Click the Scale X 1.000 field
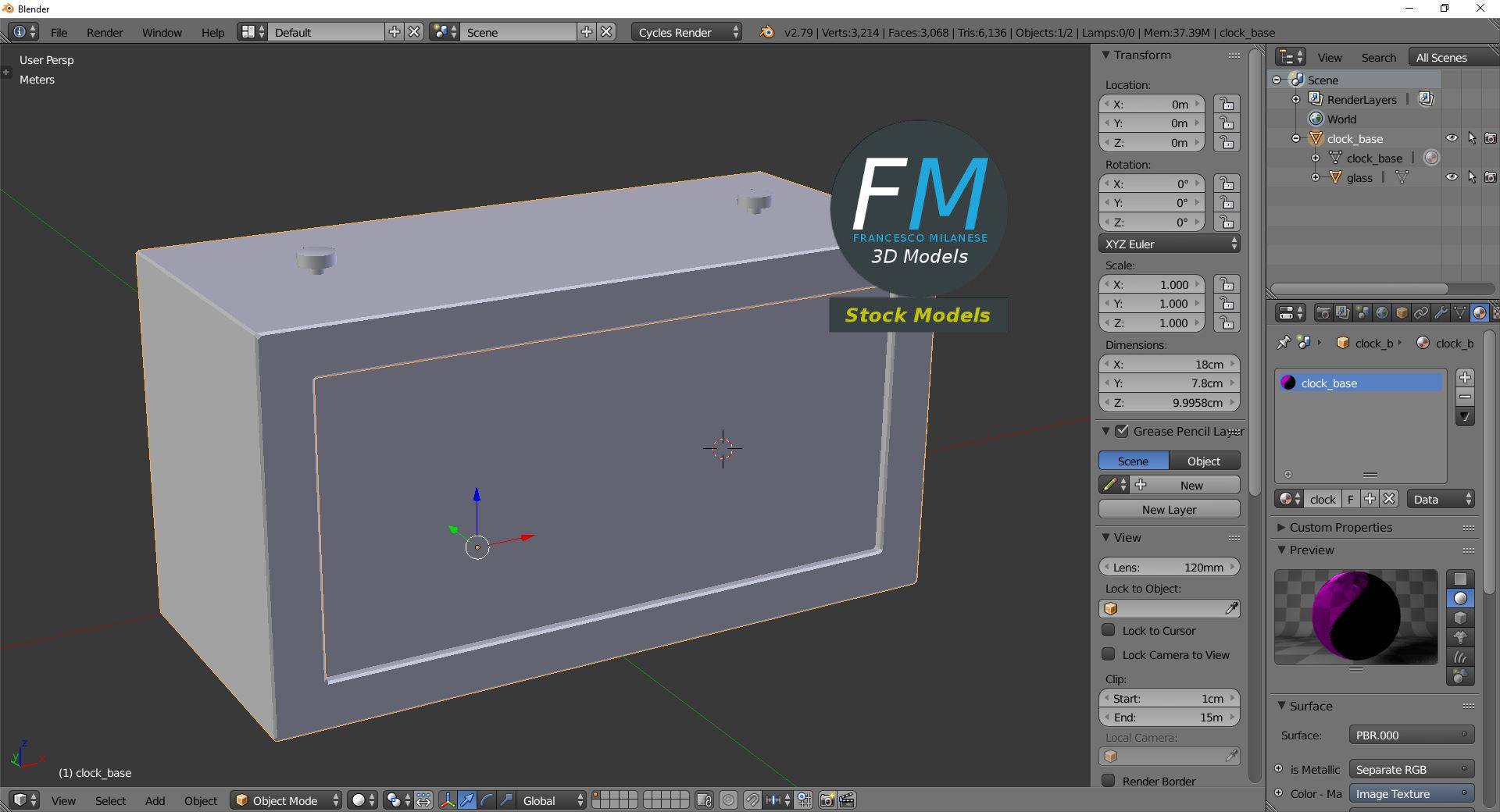Screen dimensions: 1500x812 click(1152, 284)
